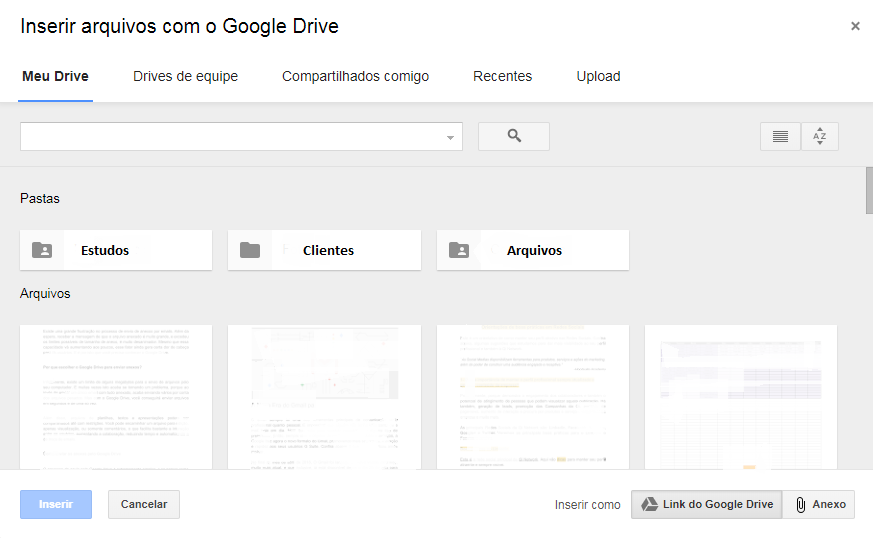
Task: Open the Estudos folder
Action: click(x=116, y=250)
